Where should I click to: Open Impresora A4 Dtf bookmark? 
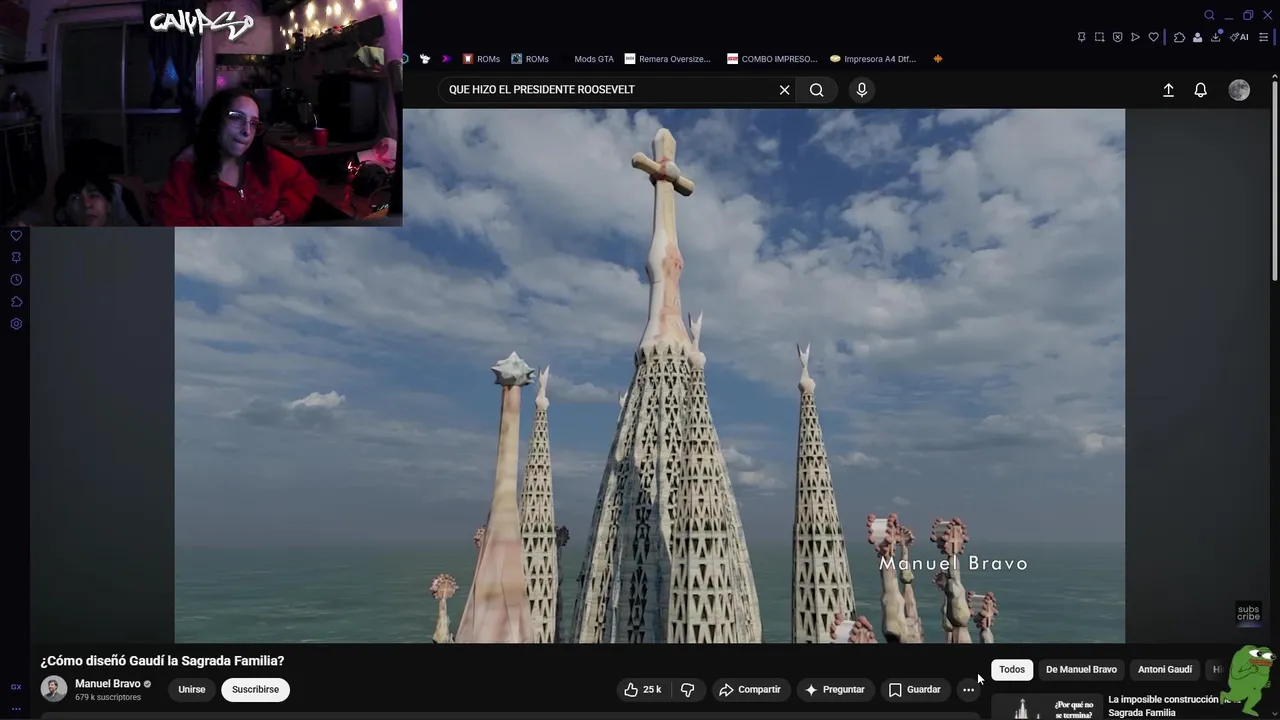pos(873,59)
